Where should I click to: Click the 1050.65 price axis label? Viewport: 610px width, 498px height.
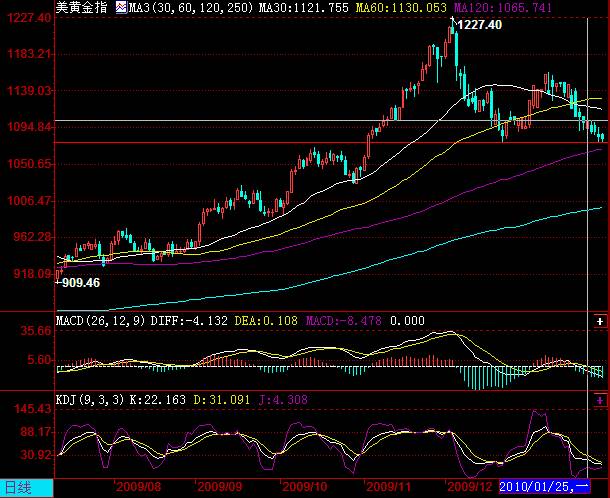[30, 163]
